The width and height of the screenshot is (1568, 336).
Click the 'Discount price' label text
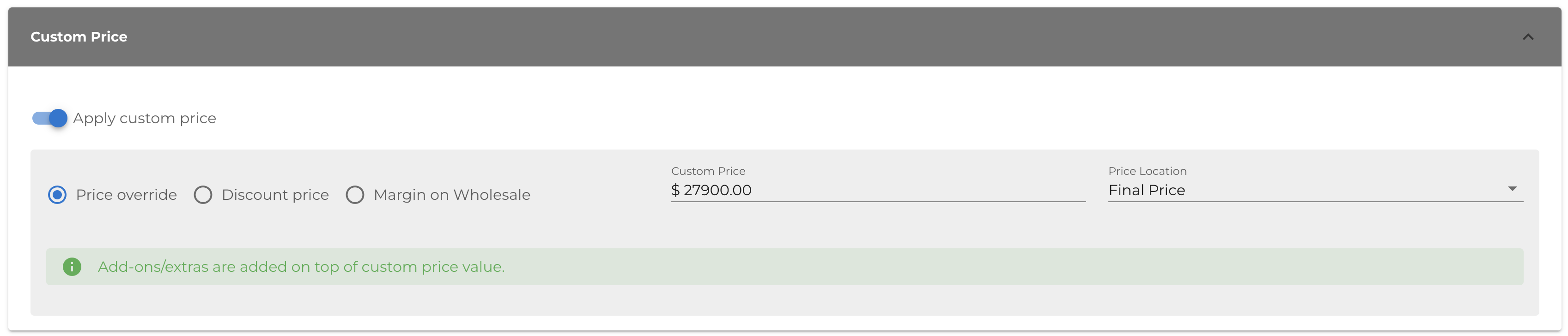[275, 195]
